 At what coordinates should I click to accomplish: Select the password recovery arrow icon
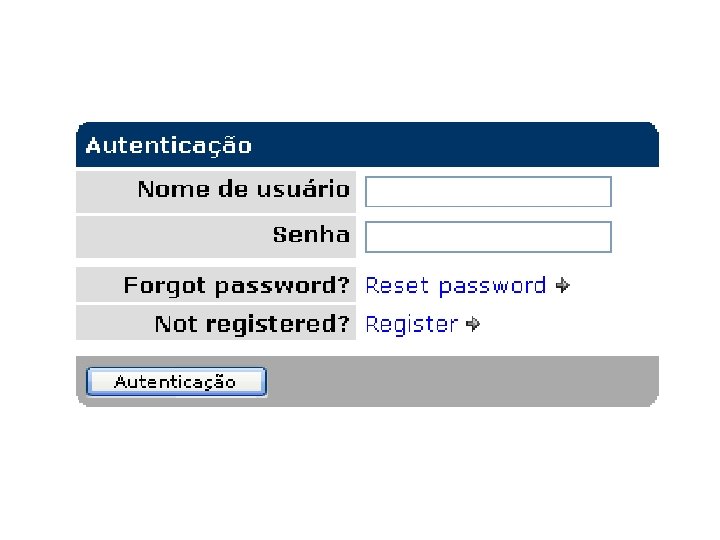pos(563,286)
